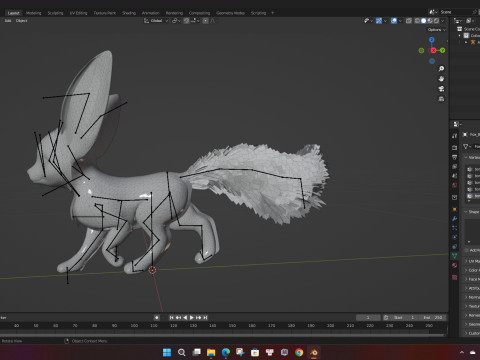Switch to the Animation workspace tab

(x=150, y=13)
